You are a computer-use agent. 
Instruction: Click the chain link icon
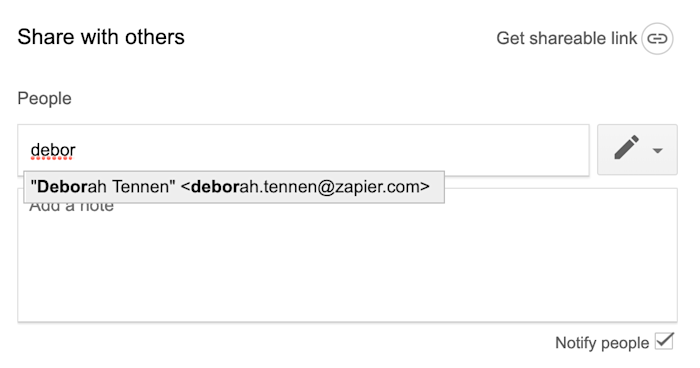[657, 39]
